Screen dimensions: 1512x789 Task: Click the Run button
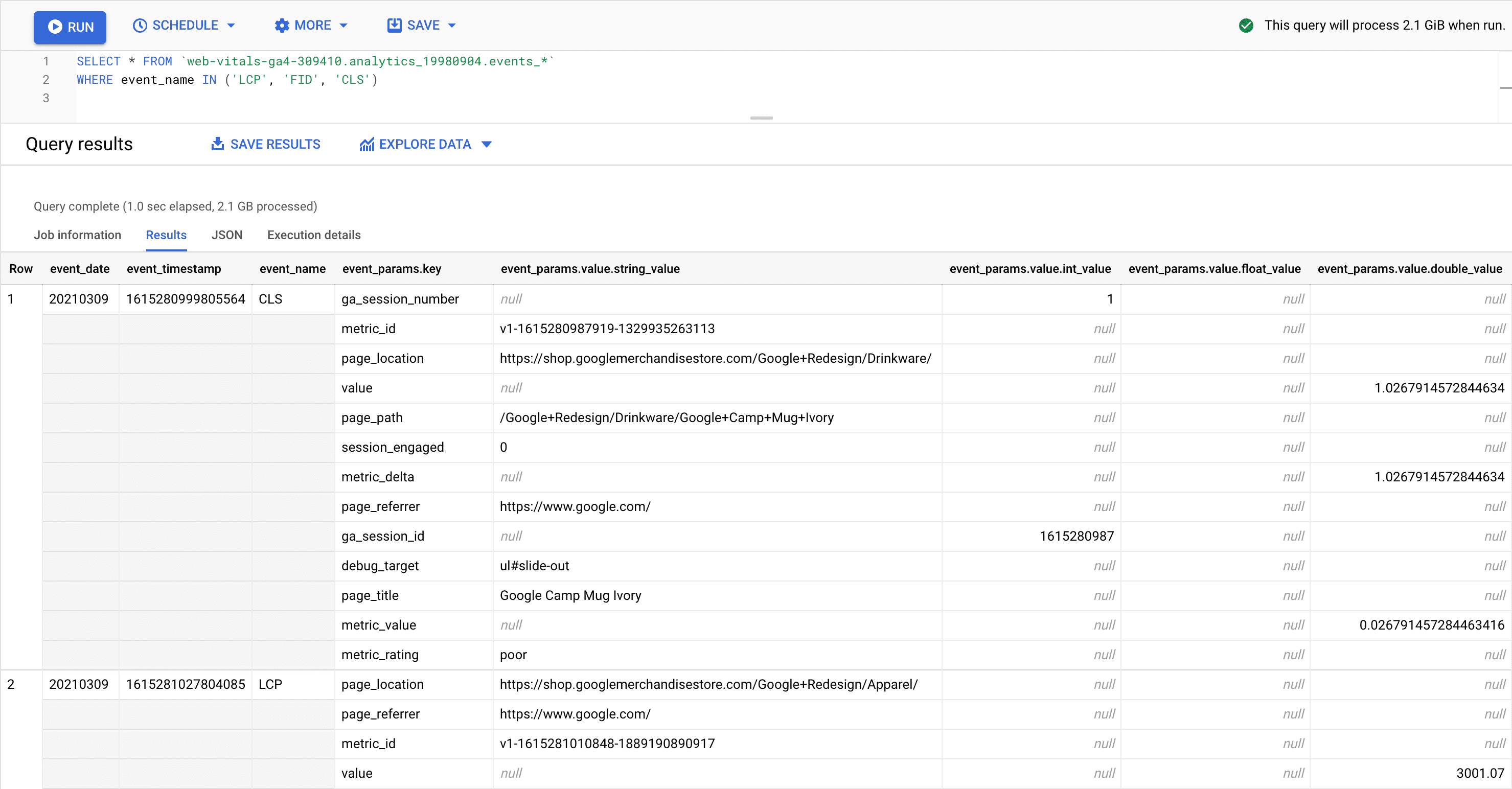pos(70,27)
